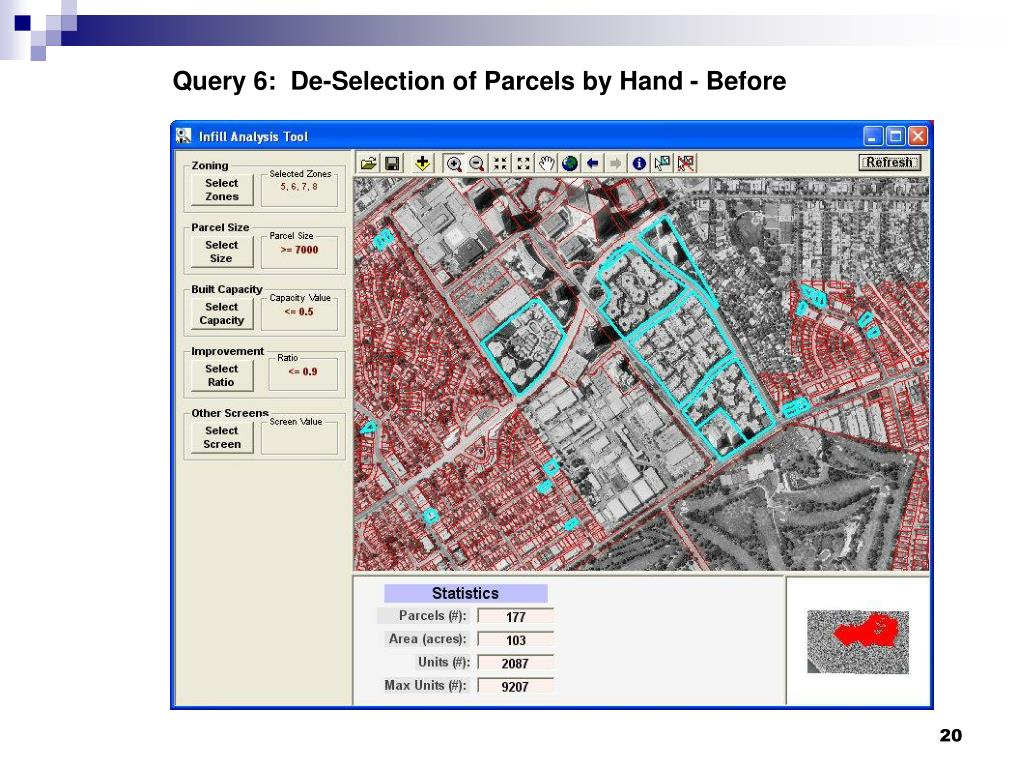Viewport: 1024px width, 768px height.
Task: Select the pan hand tool
Action: tap(546, 163)
